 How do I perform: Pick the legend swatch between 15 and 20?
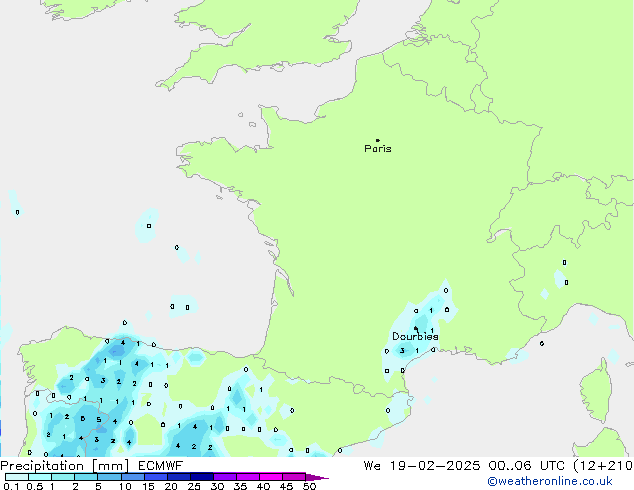pyautogui.click(x=155, y=477)
